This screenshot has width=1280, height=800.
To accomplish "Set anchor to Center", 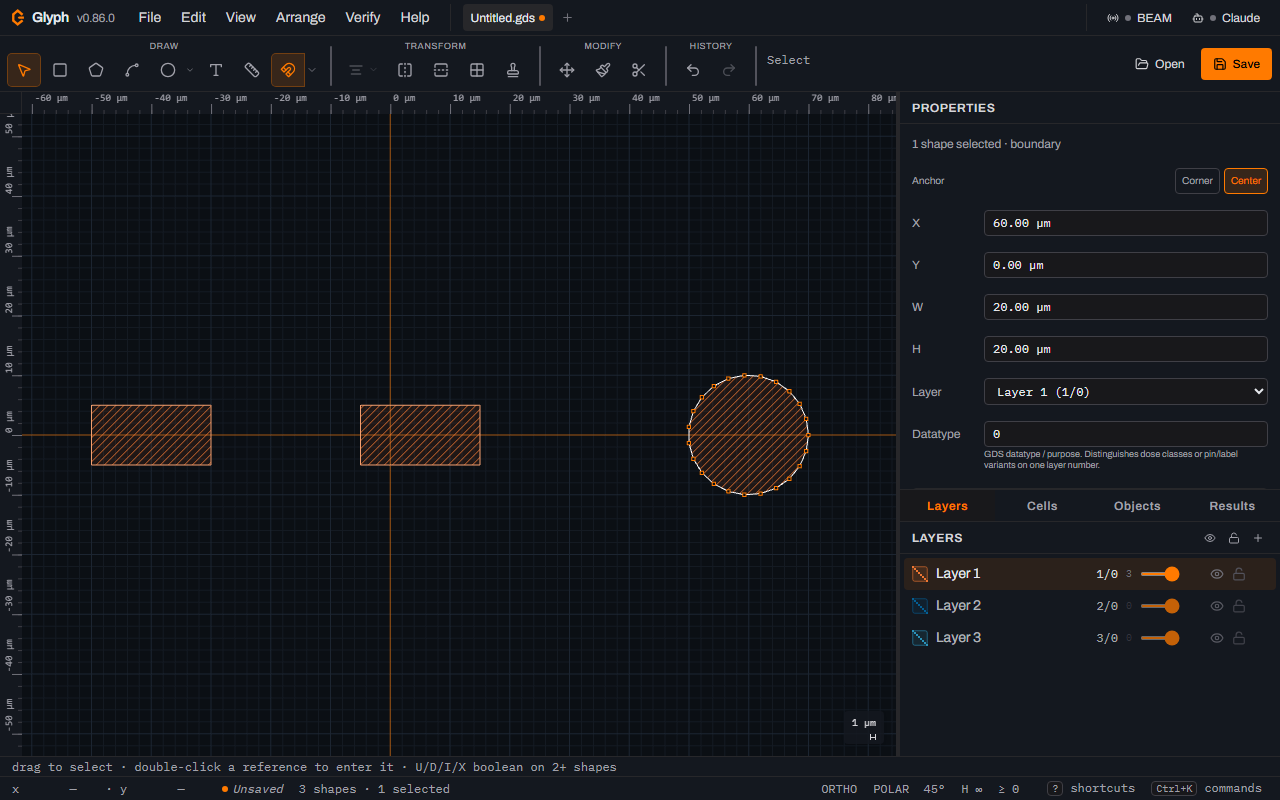I will (1246, 181).
